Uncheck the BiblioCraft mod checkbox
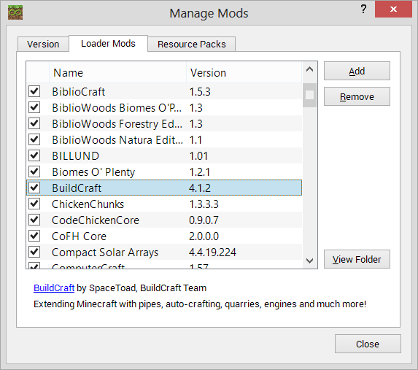The image size is (418, 370). click(34, 91)
